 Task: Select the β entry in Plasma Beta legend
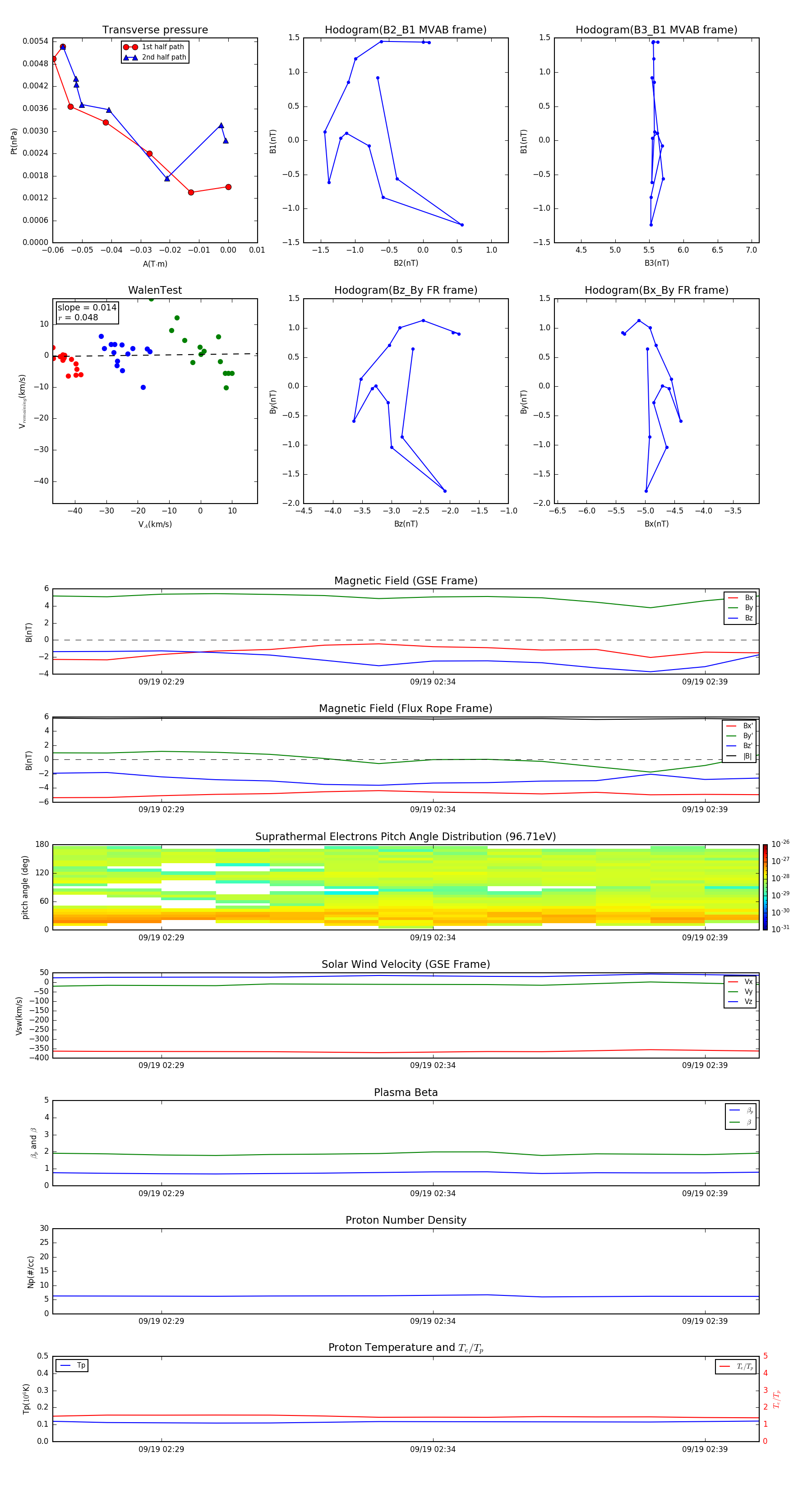[741, 1122]
